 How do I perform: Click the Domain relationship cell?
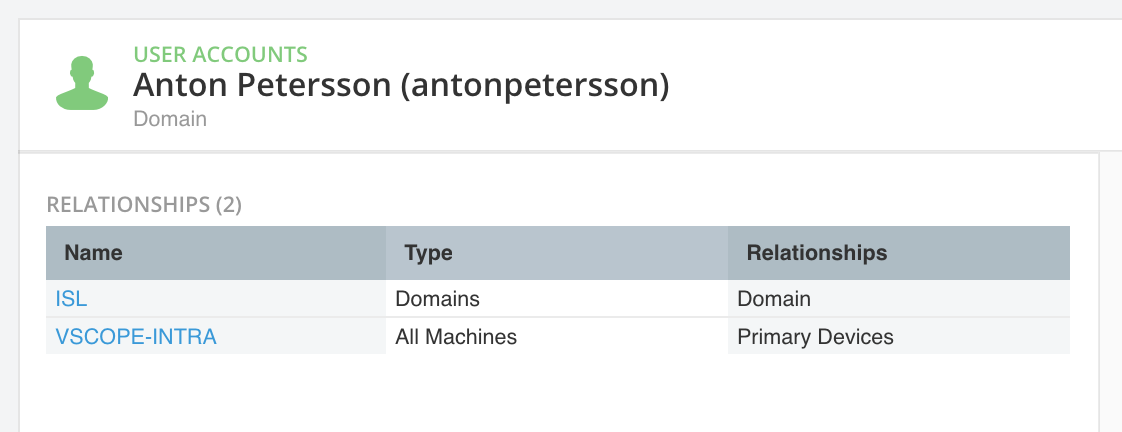pyautogui.click(x=774, y=298)
